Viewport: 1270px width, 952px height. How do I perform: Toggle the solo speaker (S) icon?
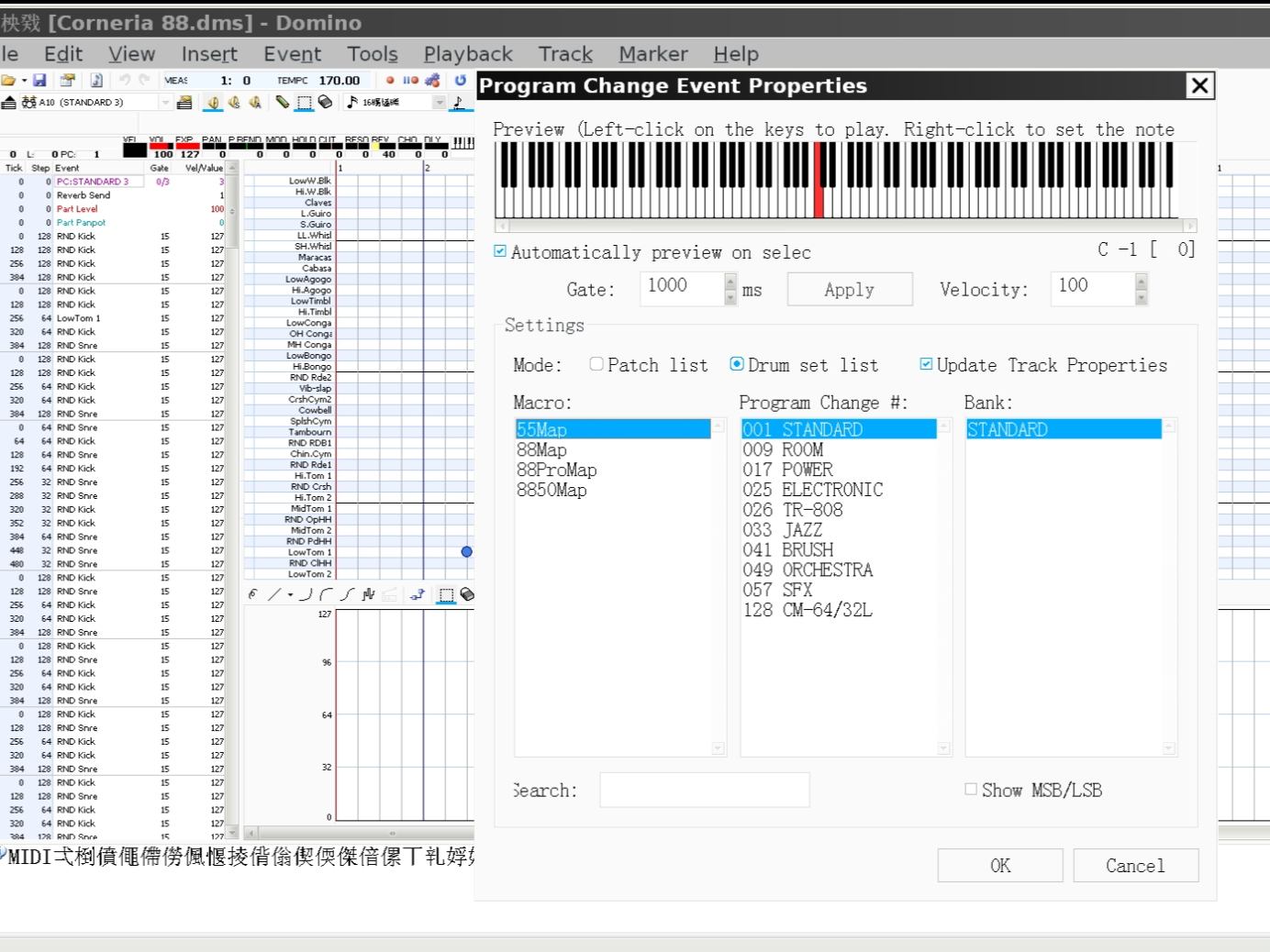pos(234,103)
